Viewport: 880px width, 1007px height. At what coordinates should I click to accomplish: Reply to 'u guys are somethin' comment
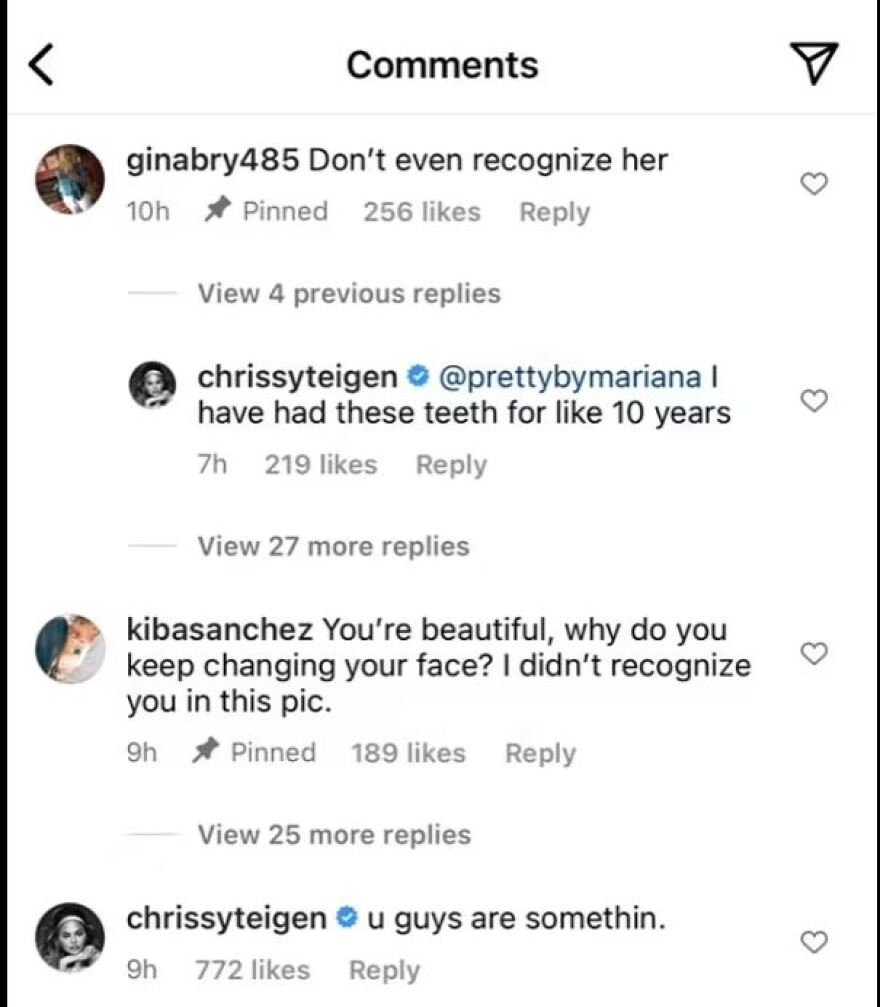(384, 970)
